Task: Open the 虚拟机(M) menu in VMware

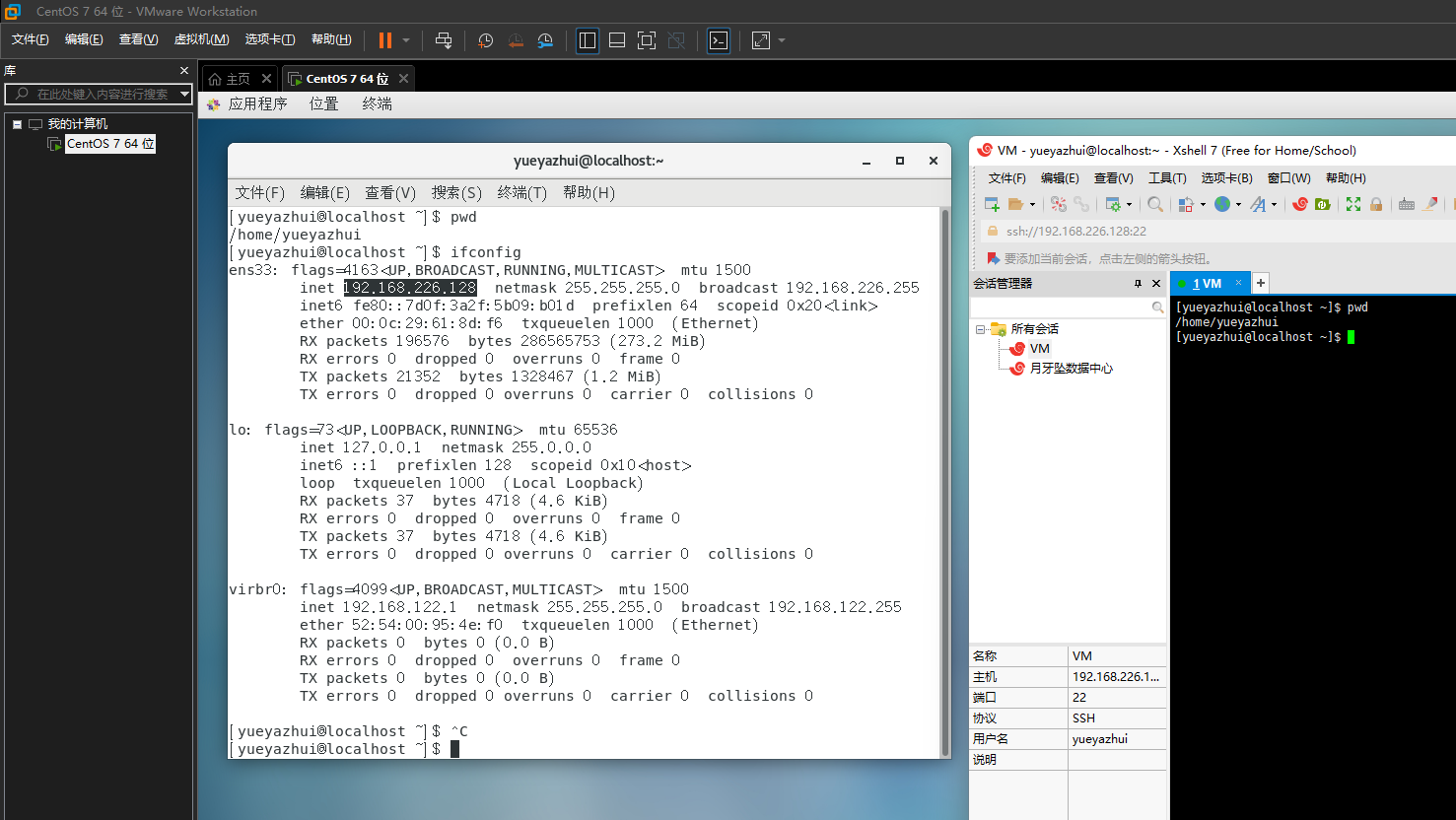Action: coord(201,38)
